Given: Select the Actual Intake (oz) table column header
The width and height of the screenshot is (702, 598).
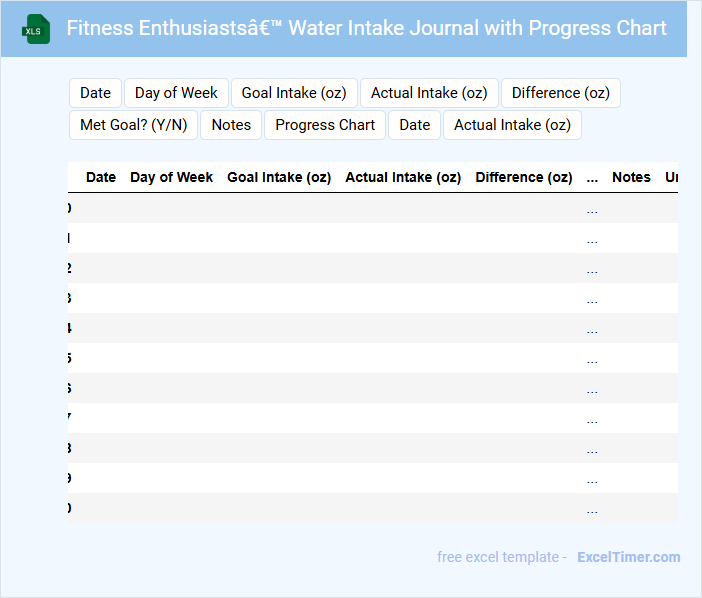Looking at the screenshot, I should 403,177.
